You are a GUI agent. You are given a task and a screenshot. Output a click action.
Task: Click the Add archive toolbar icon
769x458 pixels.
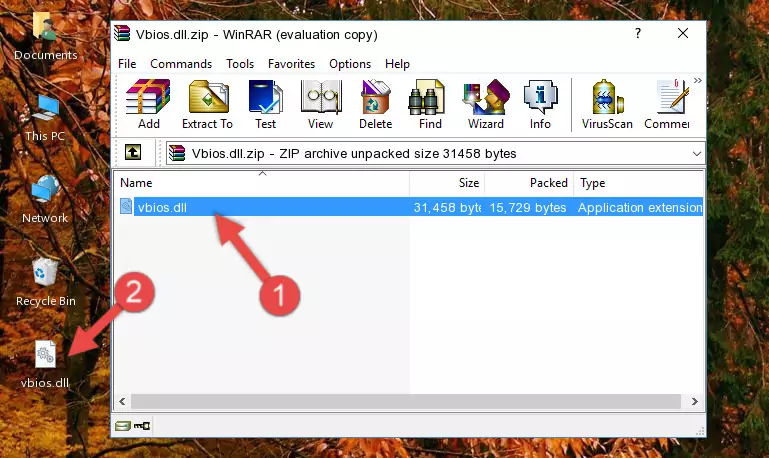pos(148,104)
